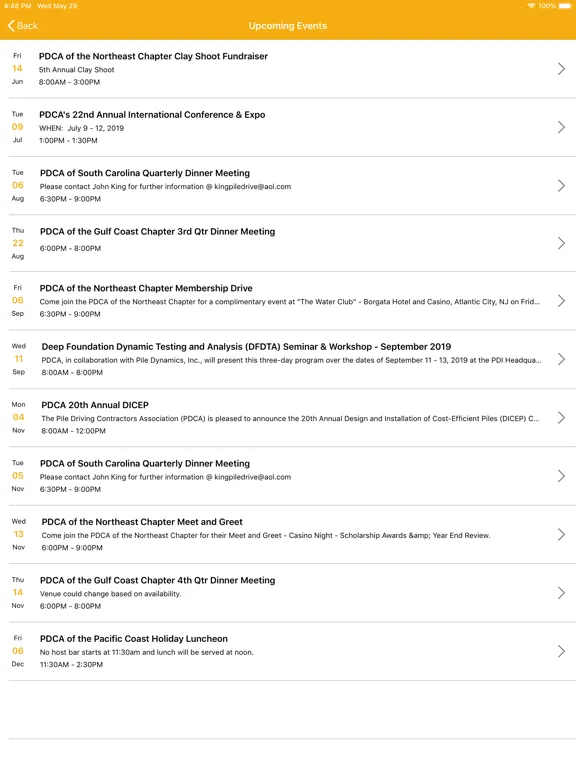Click 'Venue could change based on availability.' text
This screenshot has width=576, height=768.
[x=111, y=594]
